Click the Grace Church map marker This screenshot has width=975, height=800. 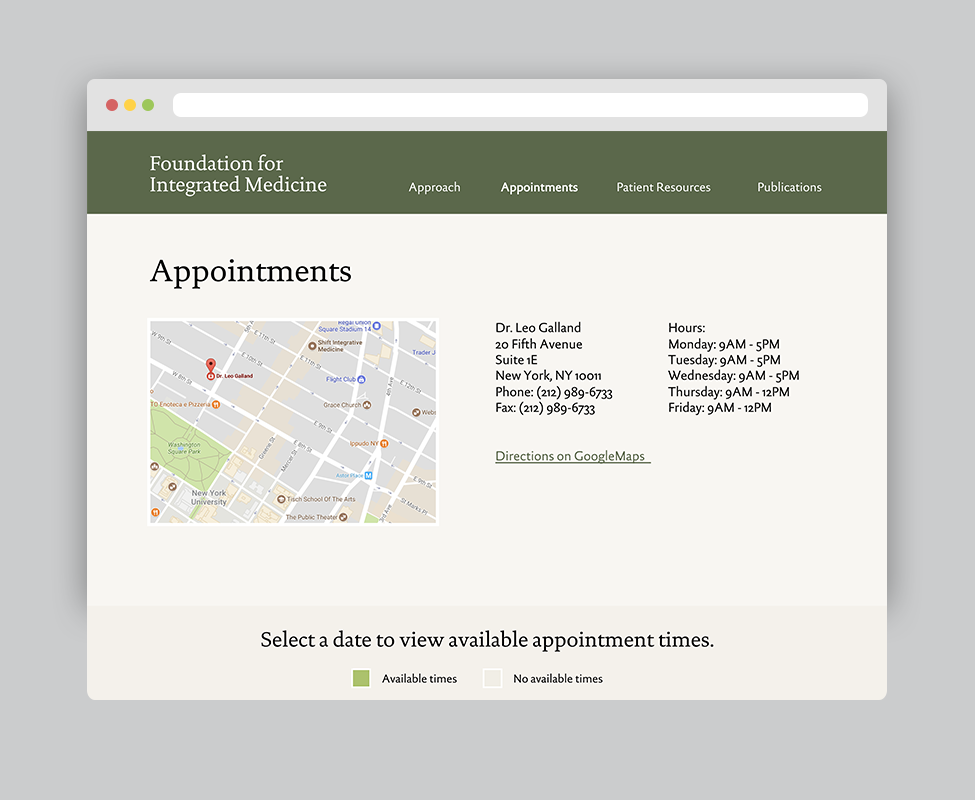(x=367, y=405)
